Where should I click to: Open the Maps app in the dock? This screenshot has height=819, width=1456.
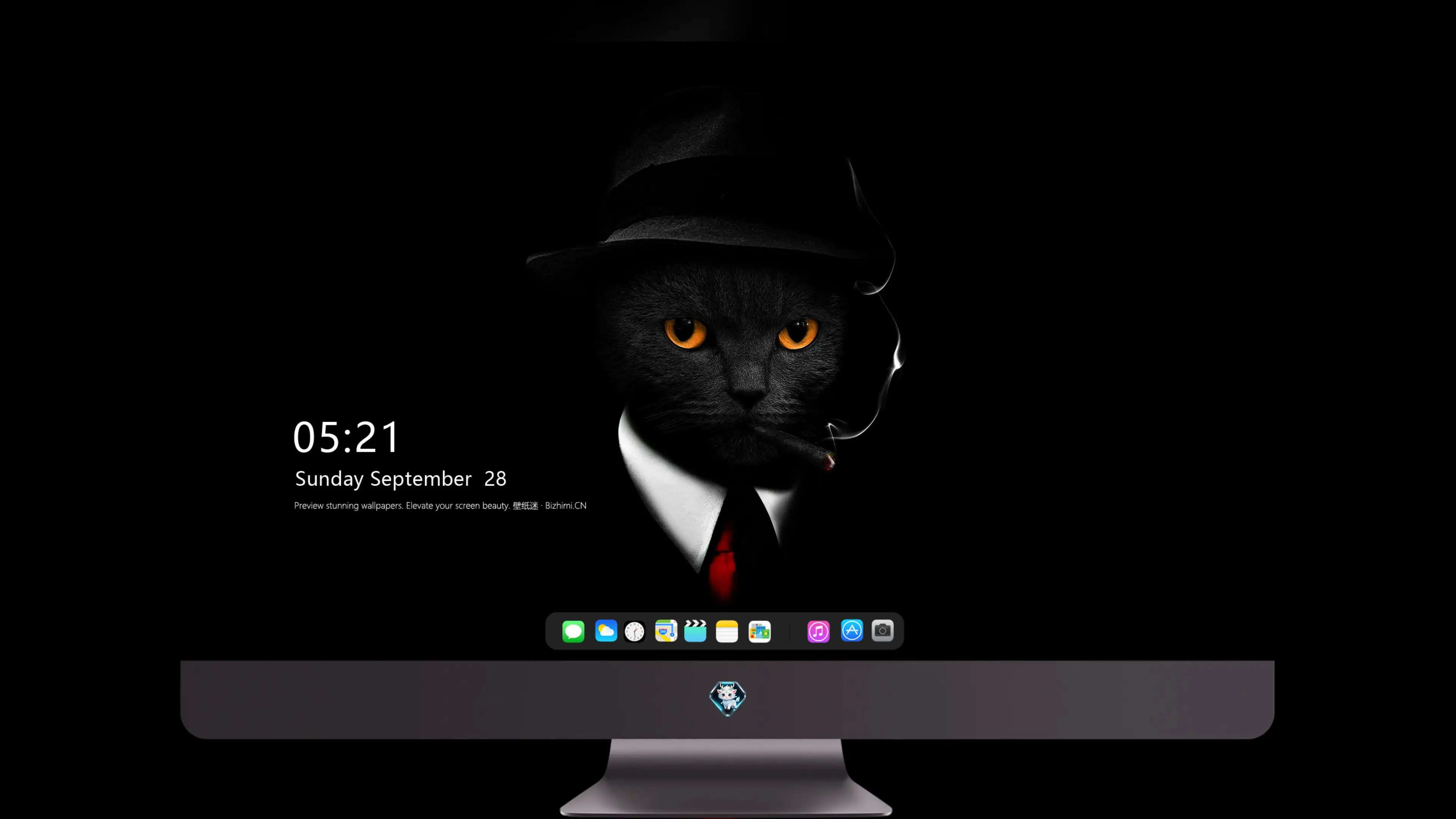pyautogui.click(x=666, y=631)
